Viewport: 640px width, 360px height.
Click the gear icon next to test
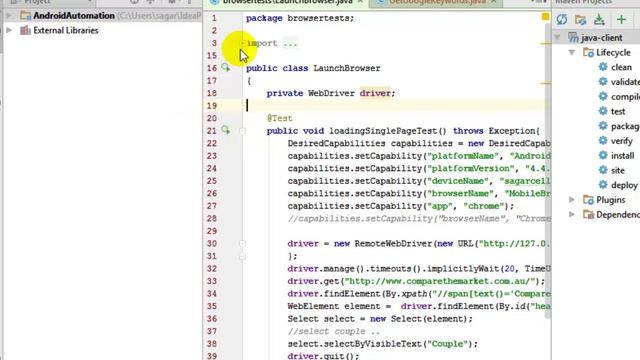coord(603,111)
